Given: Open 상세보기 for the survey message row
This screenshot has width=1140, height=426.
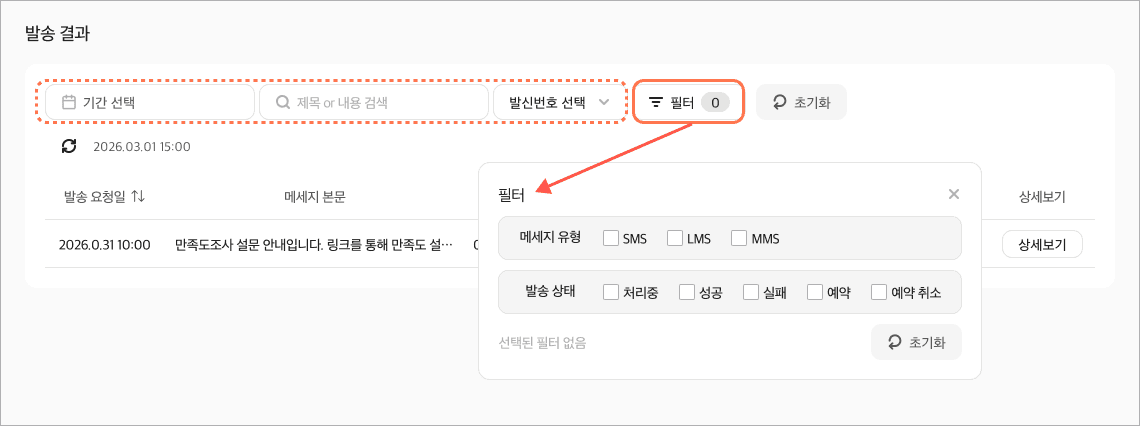Looking at the screenshot, I should tap(1042, 244).
